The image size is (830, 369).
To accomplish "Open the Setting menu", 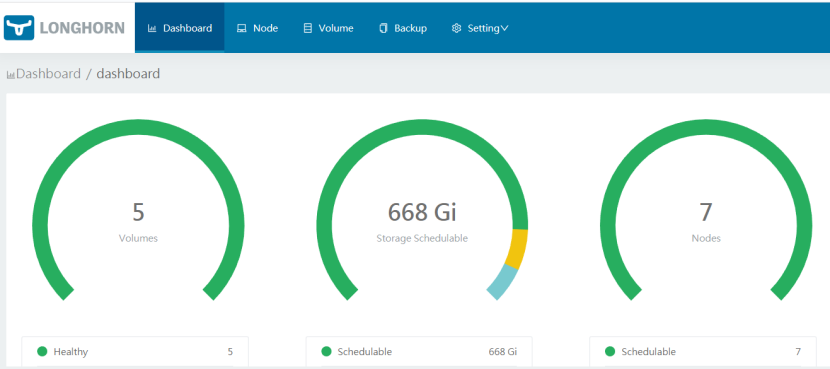I will point(480,28).
